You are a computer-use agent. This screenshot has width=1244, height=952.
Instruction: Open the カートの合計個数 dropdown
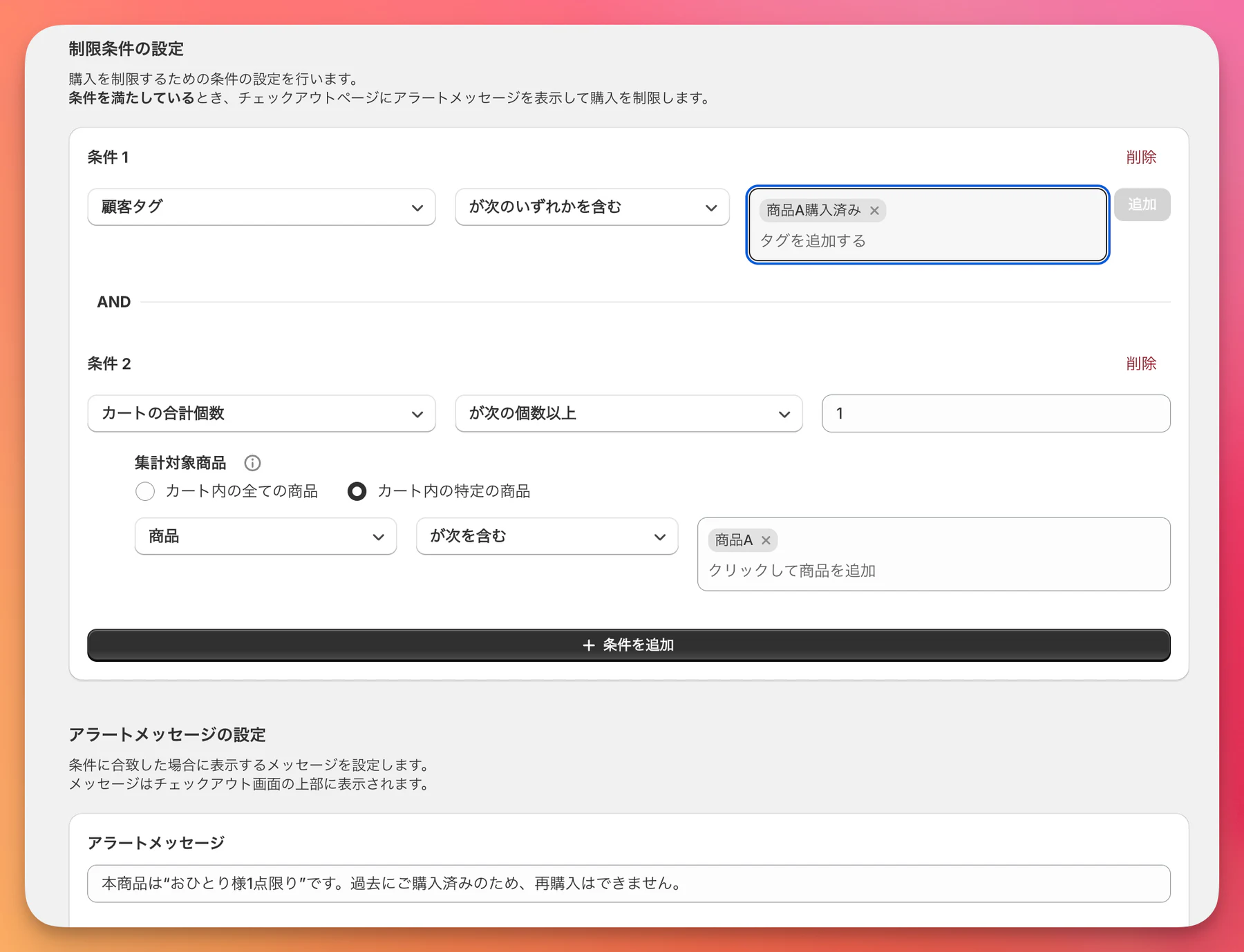[x=261, y=414]
